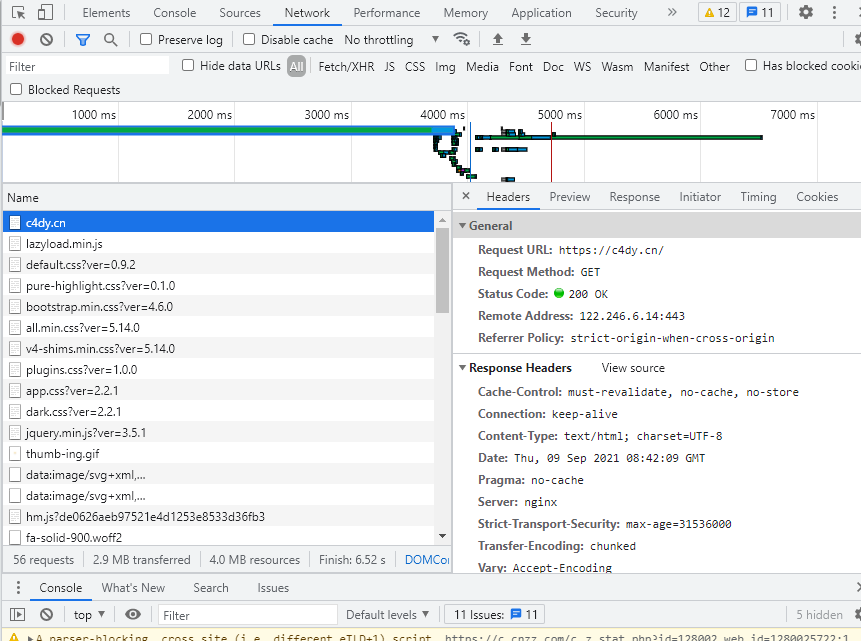Open the Timing tab of request

click(x=758, y=197)
